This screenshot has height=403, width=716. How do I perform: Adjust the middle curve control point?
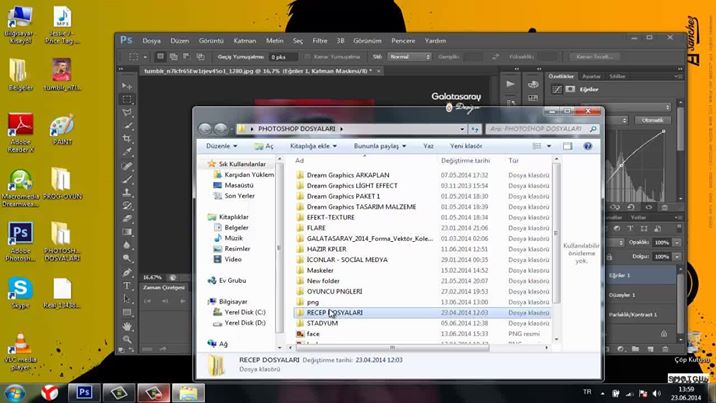click(x=621, y=165)
